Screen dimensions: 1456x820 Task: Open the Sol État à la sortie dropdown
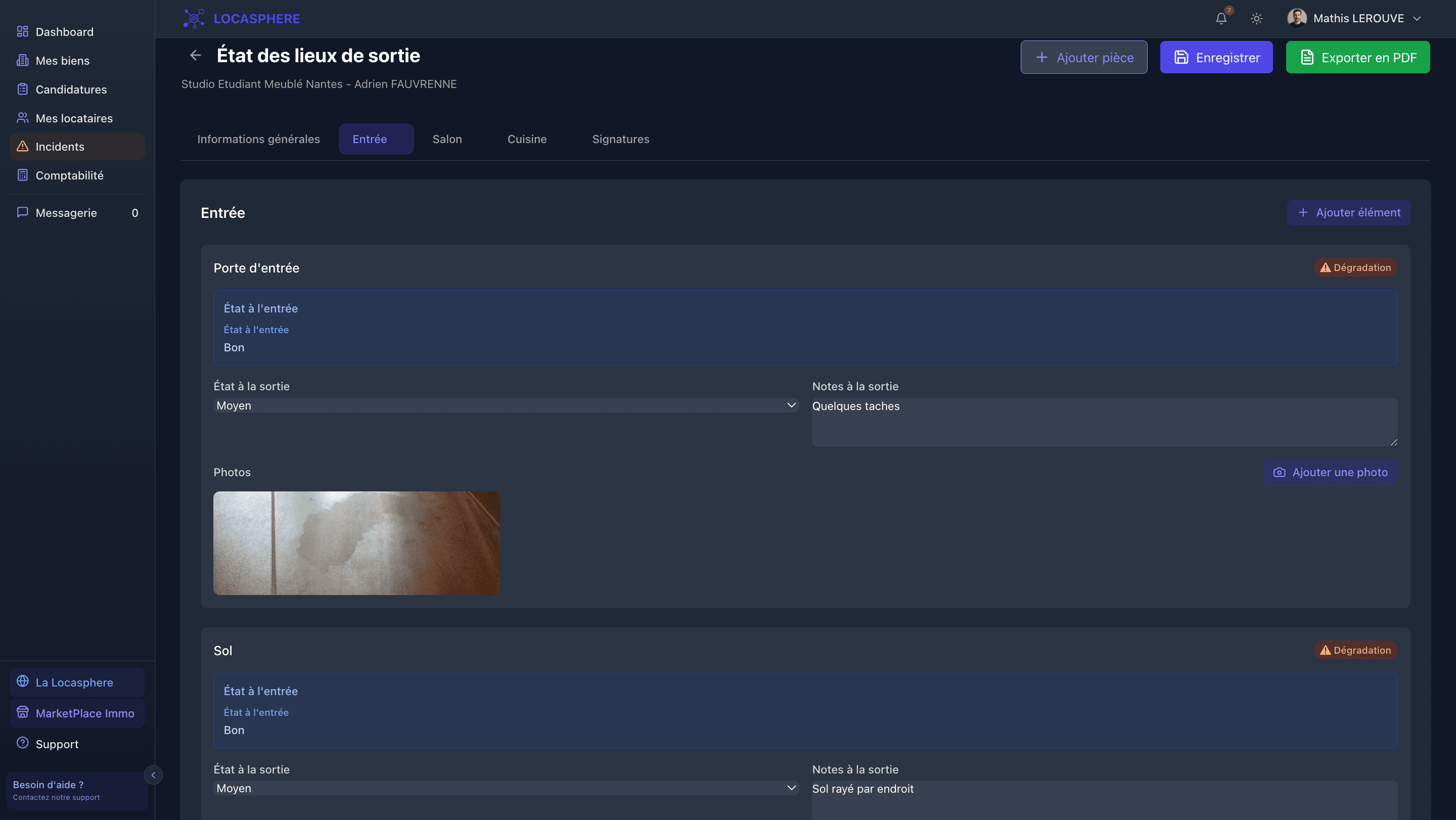coord(506,788)
